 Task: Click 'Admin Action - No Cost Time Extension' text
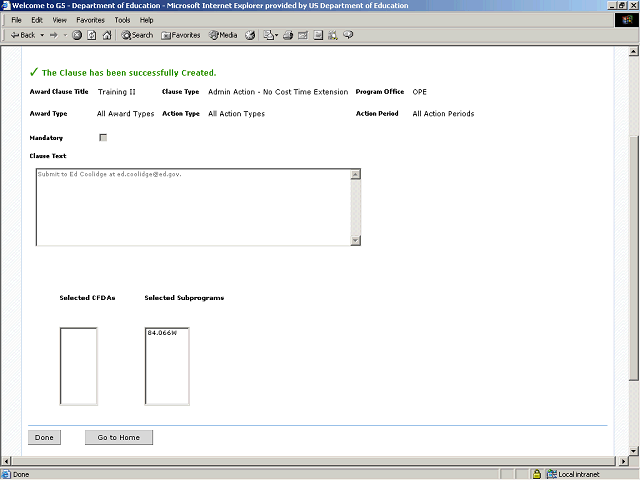point(278,92)
